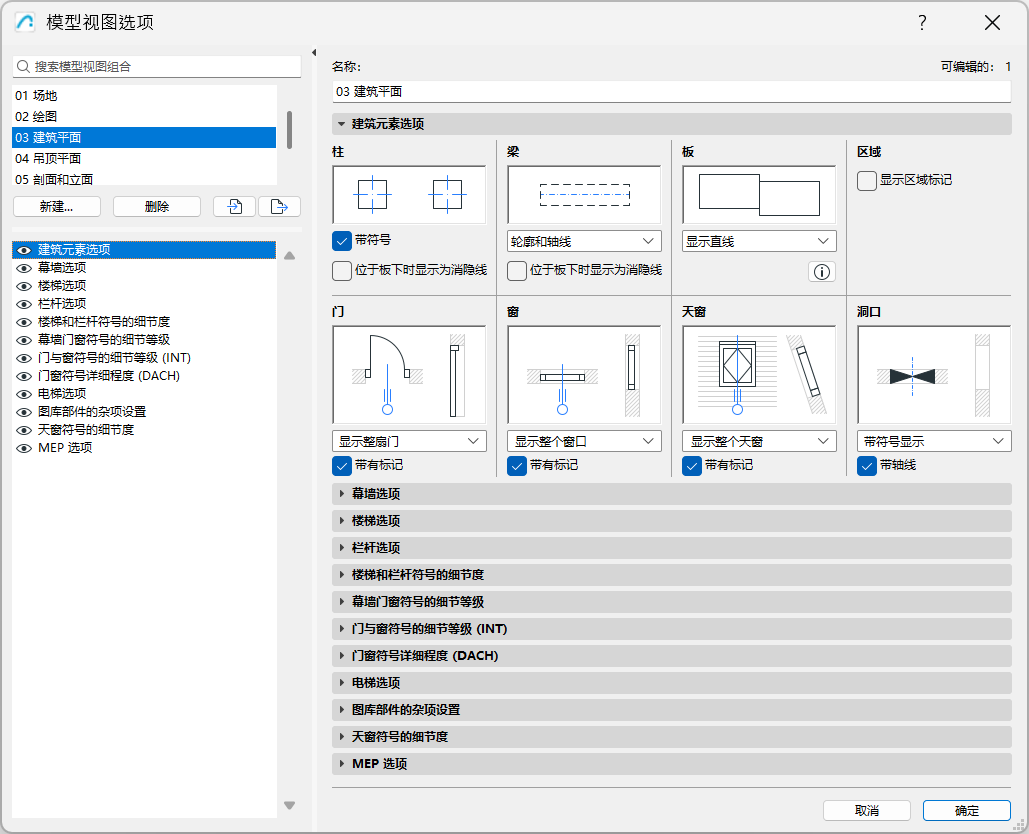
Task: Click the ArchiCAD logo in the title bar
Action: click(x=22, y=22)
